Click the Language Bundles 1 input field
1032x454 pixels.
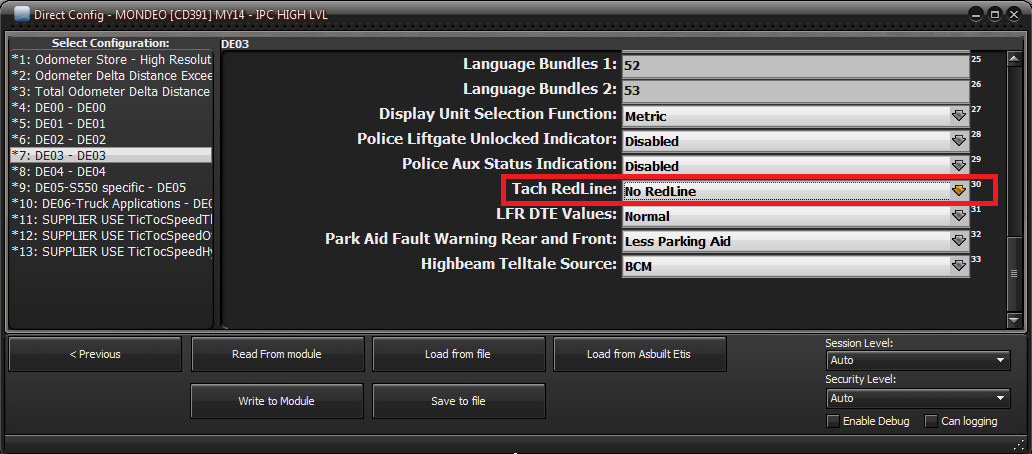click(x=794, y=65)
